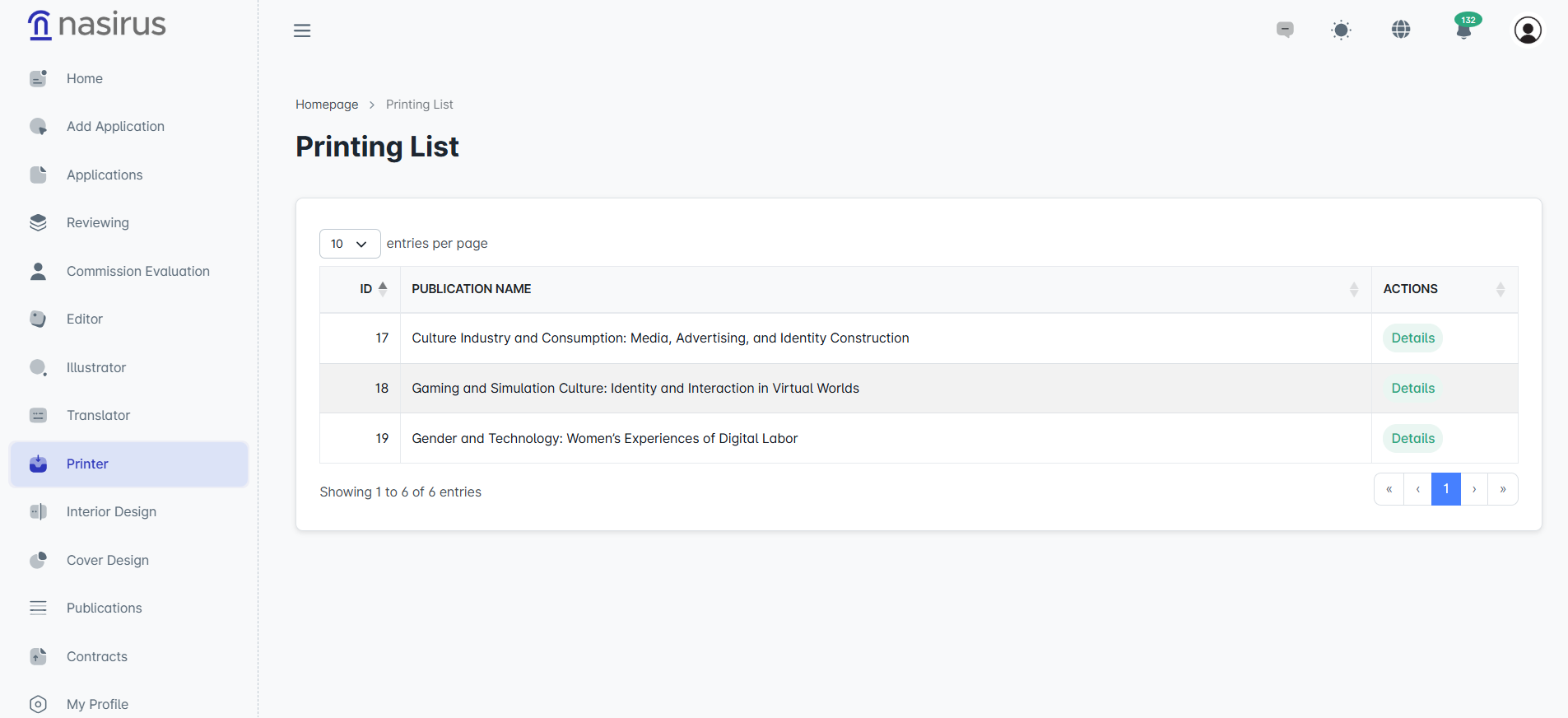Select Cover Design in the sidebar
This screenshot has height=718, width=1568.
pyautogui.click(x=107, y=561)
